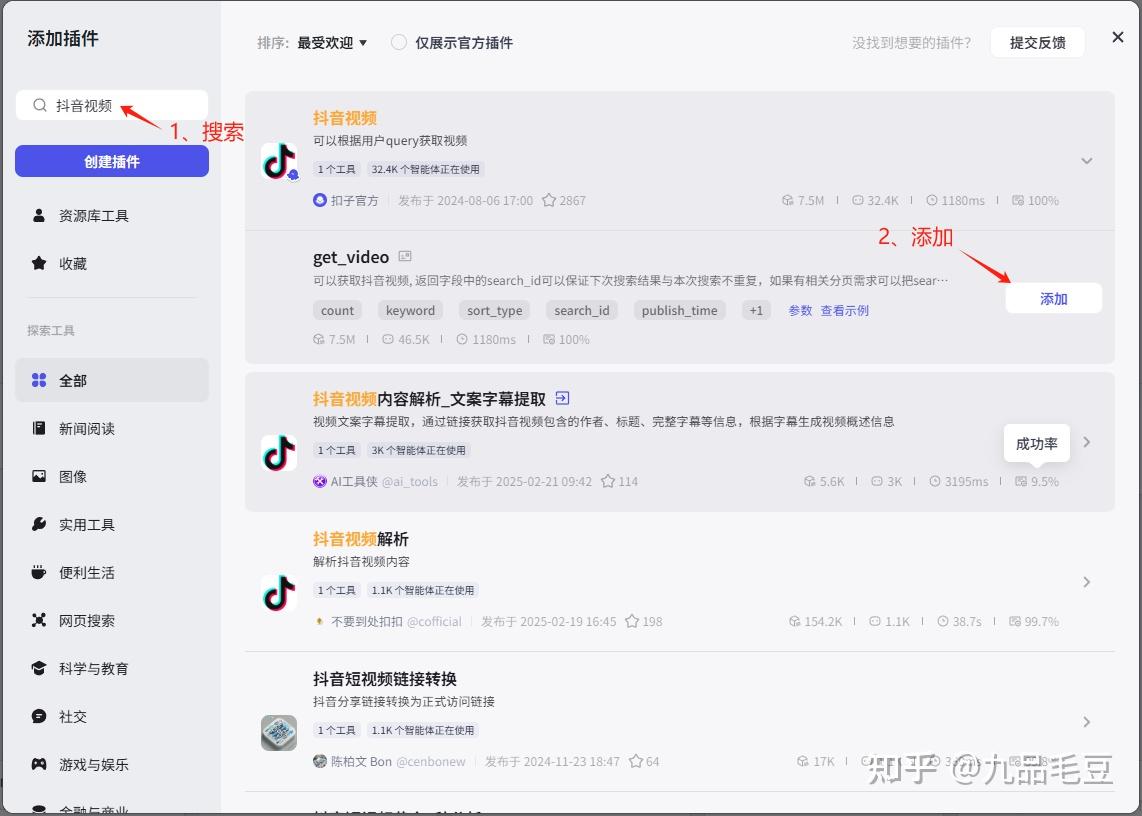Click the magnifier icon in the search box
1142x816 pixels.
point(39,106)
